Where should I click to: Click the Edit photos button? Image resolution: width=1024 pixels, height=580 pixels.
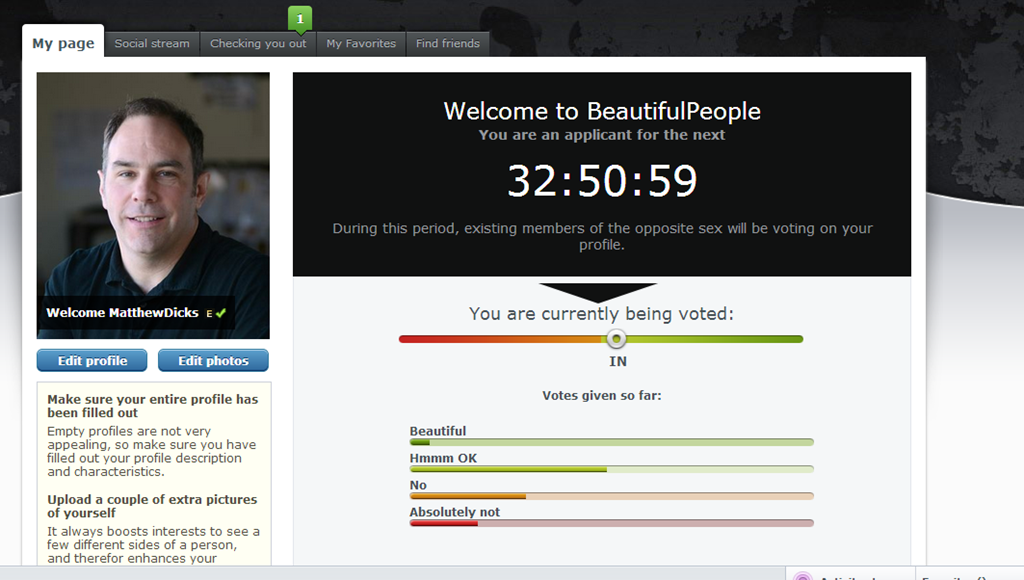(x=214, y=361)
